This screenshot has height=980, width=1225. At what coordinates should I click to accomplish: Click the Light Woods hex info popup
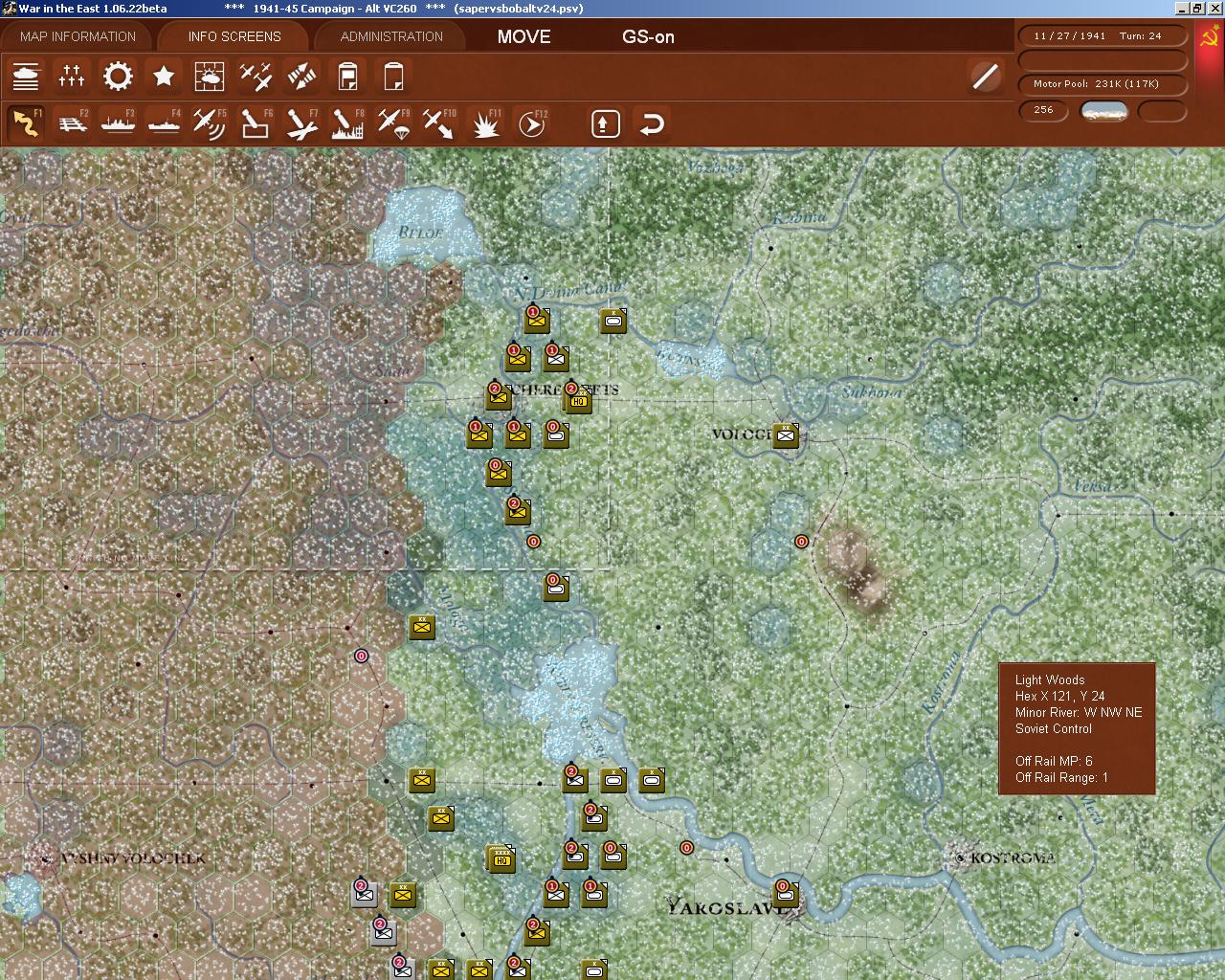[1077, 728]
